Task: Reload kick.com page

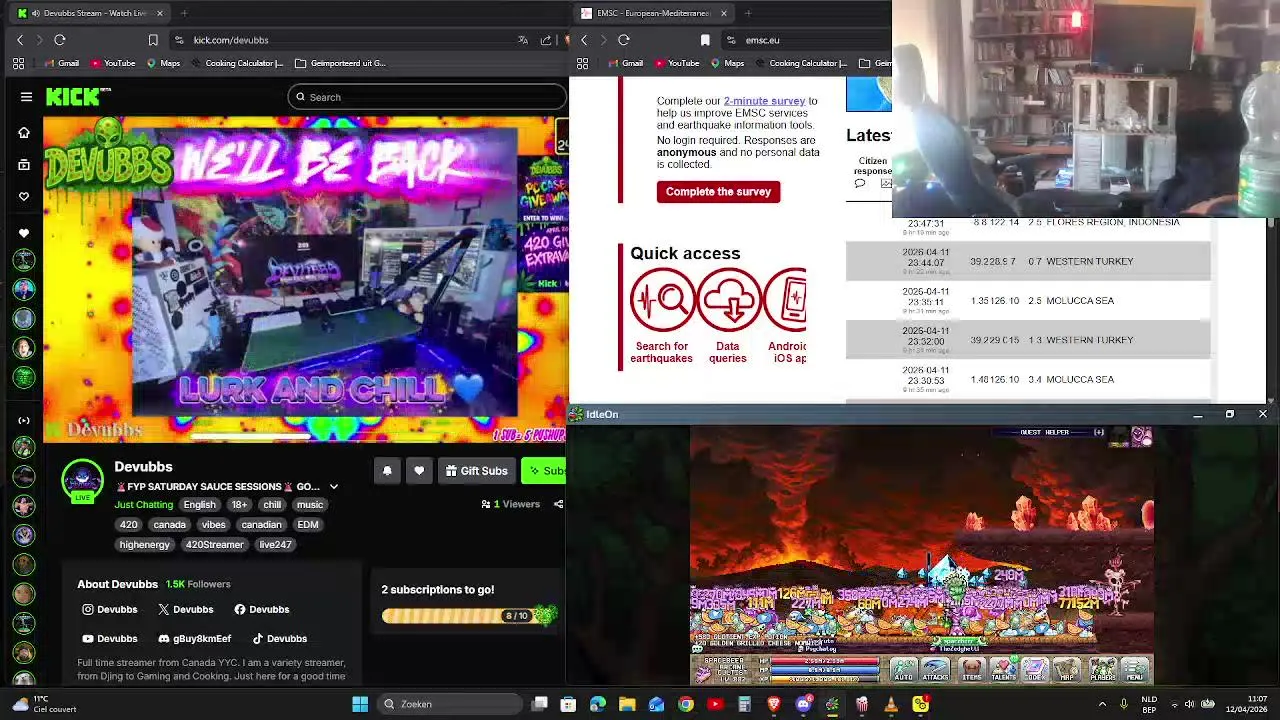Action: (60, 40)
